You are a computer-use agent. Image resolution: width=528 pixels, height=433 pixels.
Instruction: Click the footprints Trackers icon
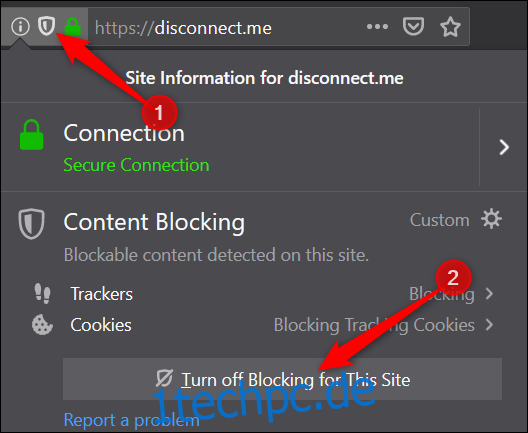[x=42, y=293]
